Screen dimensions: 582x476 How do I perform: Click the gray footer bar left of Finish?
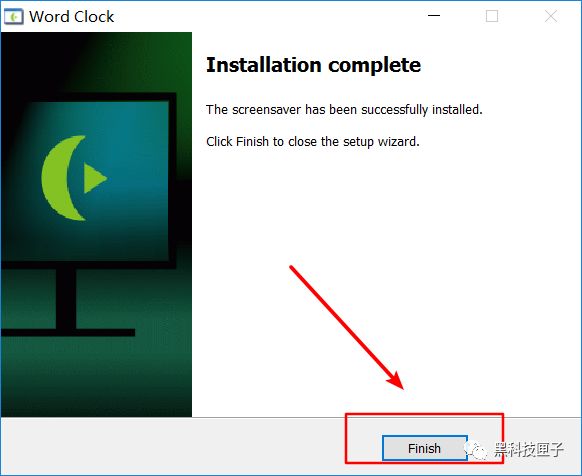pyautogui.click(x=173, y=446)
